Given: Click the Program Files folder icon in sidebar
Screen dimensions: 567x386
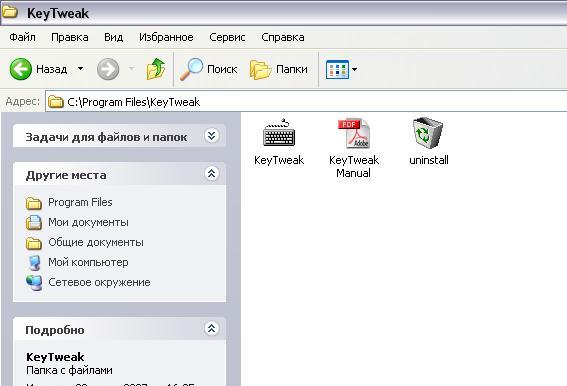Looking at the screenshot, I should coord(34,203).
